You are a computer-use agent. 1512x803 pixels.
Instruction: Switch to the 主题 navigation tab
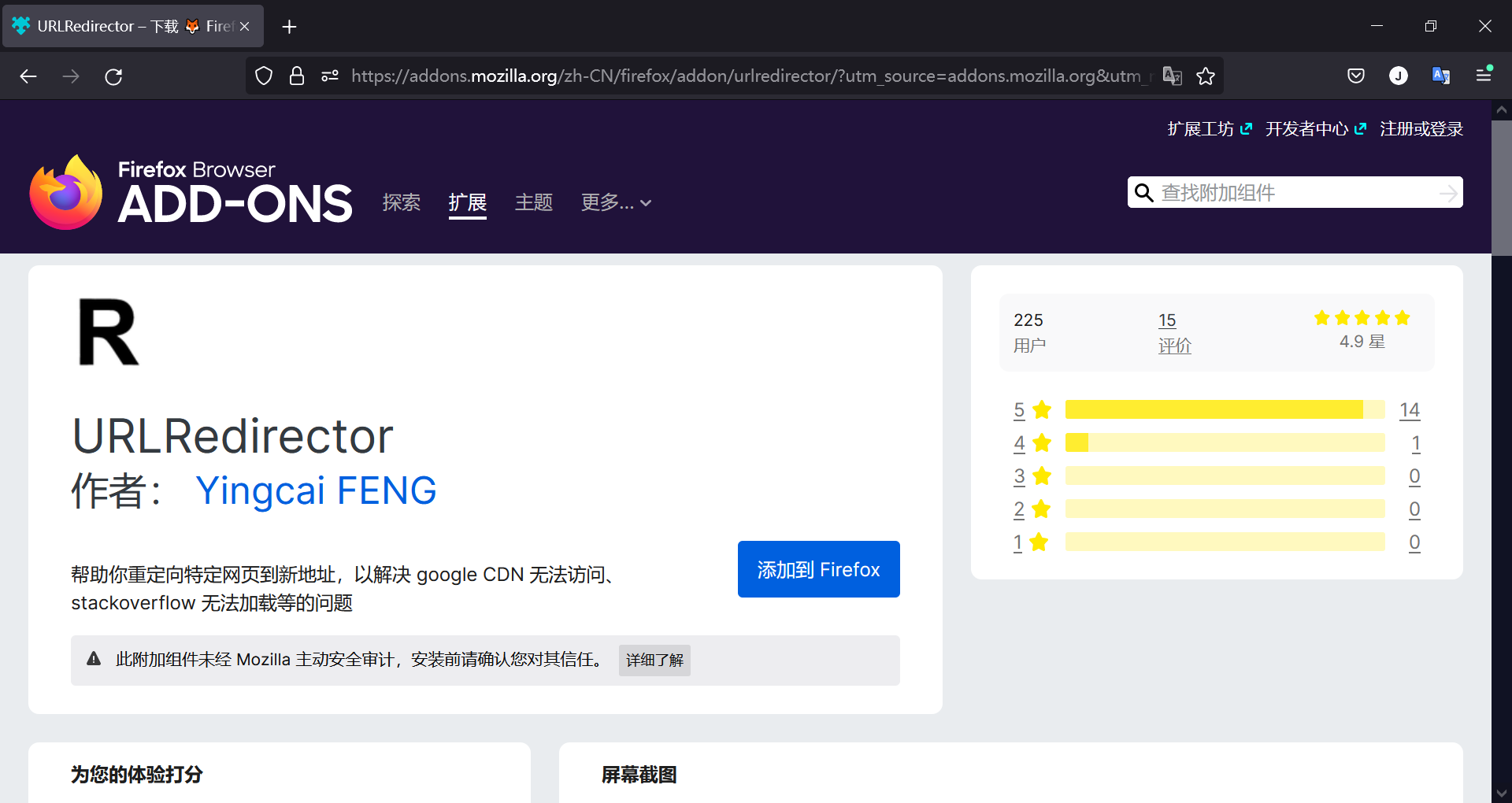[533, 203]
